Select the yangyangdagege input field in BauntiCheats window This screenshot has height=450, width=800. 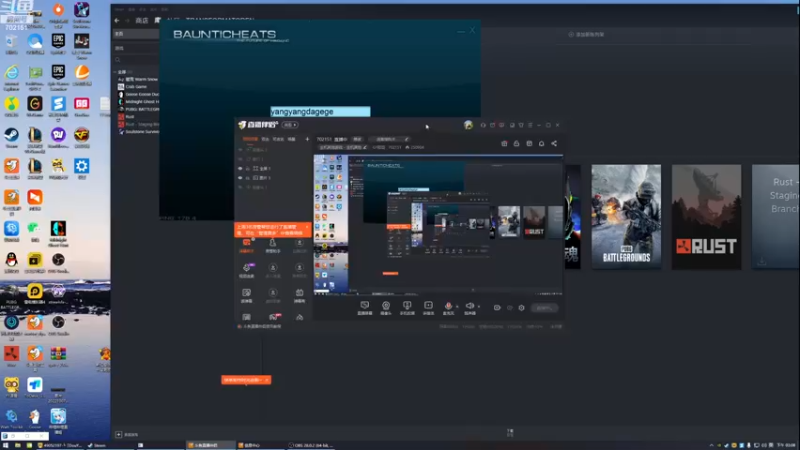[320, 111]
